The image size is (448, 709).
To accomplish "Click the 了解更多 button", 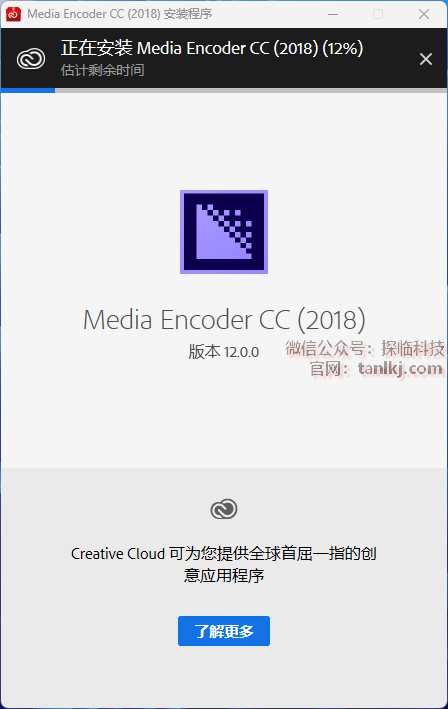I will pos(224,631).
